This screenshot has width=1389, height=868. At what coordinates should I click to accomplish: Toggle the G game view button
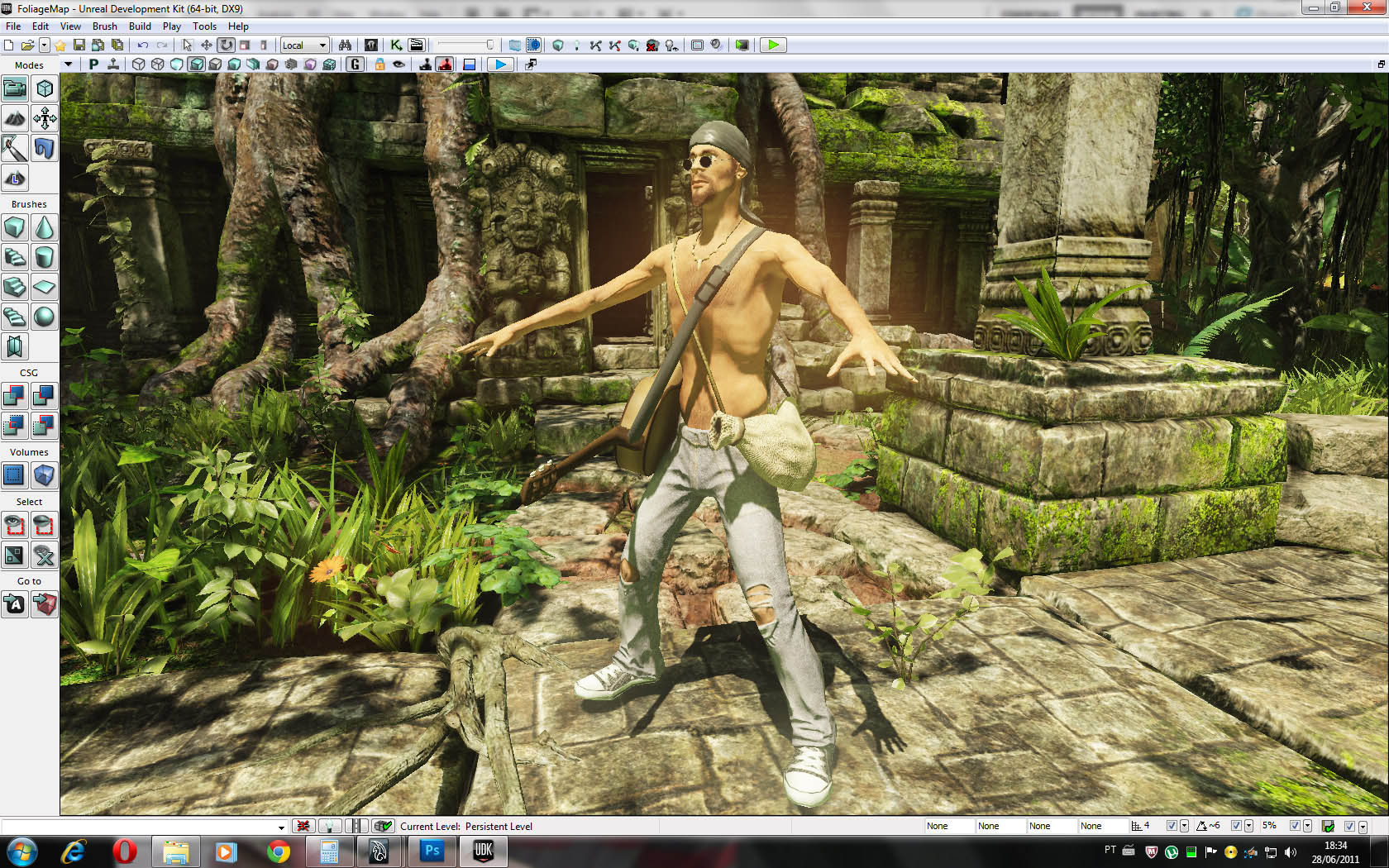point(356,64)
